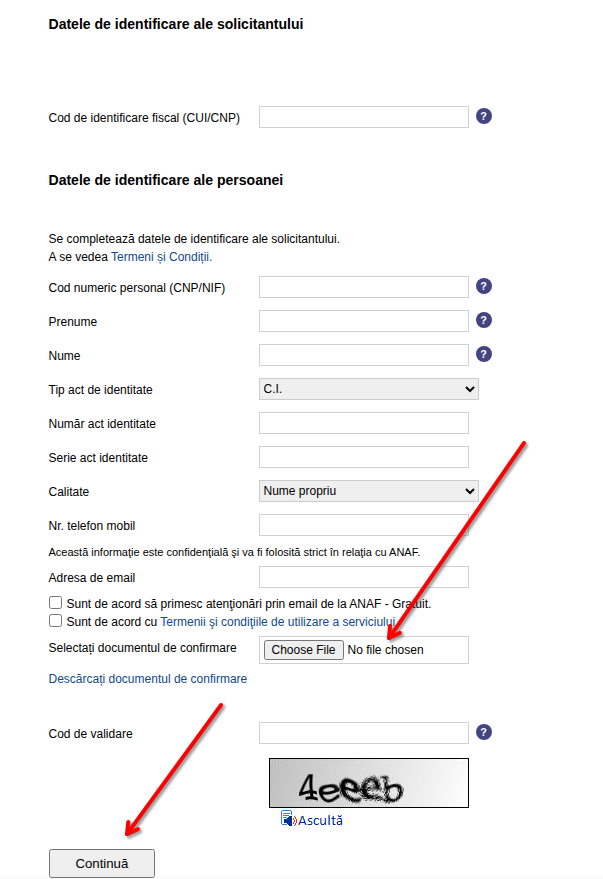Image resolution: width=603 pixels, height=879 pixels.
Task: Expand the Calitate dropdown
Action: click(368, 491)
